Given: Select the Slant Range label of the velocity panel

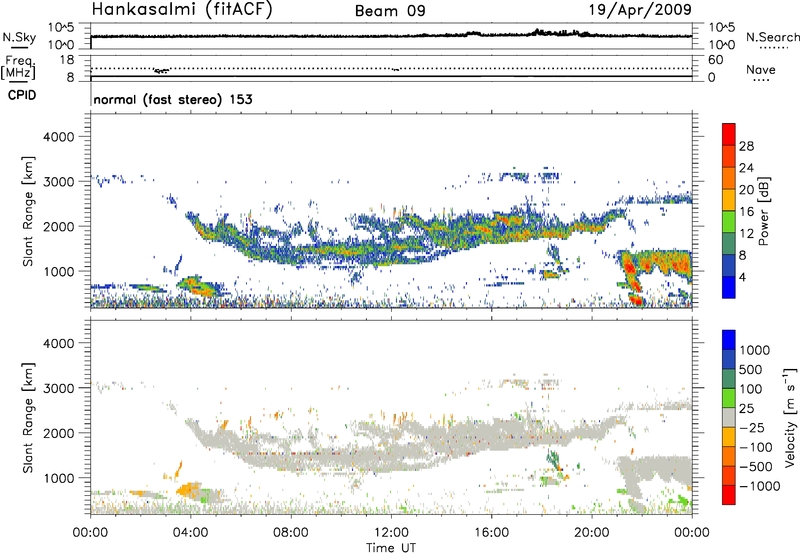Looking at the screenshot, I should [x=28, y=418].
